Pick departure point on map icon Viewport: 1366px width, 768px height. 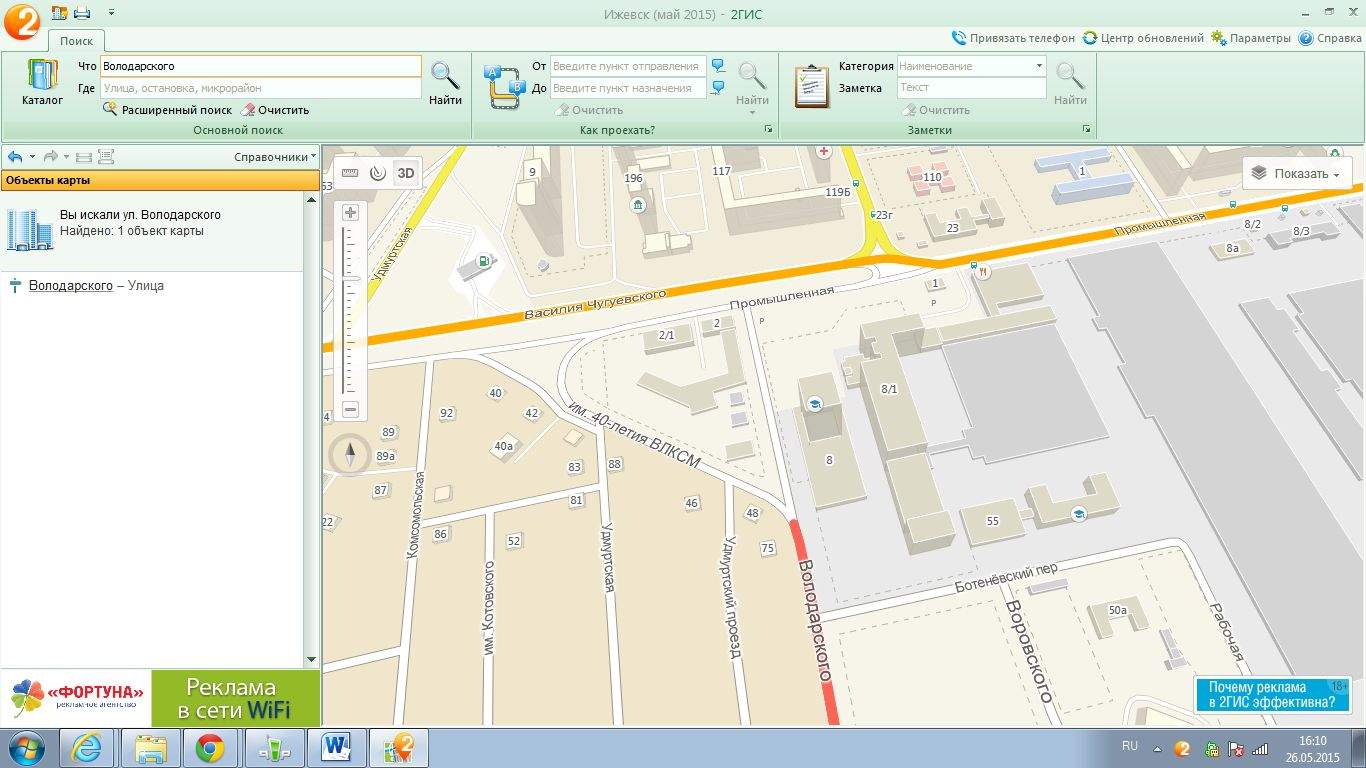(x=718, y=66)
